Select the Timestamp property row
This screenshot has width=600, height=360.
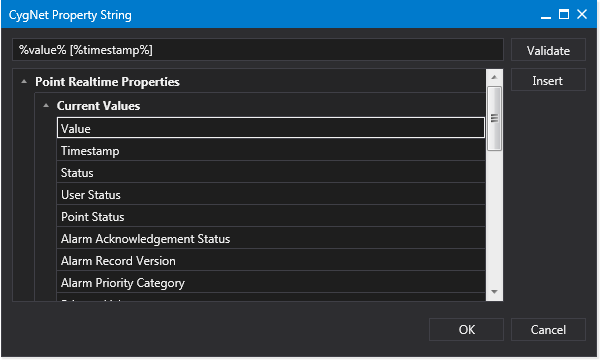point(271,151)
